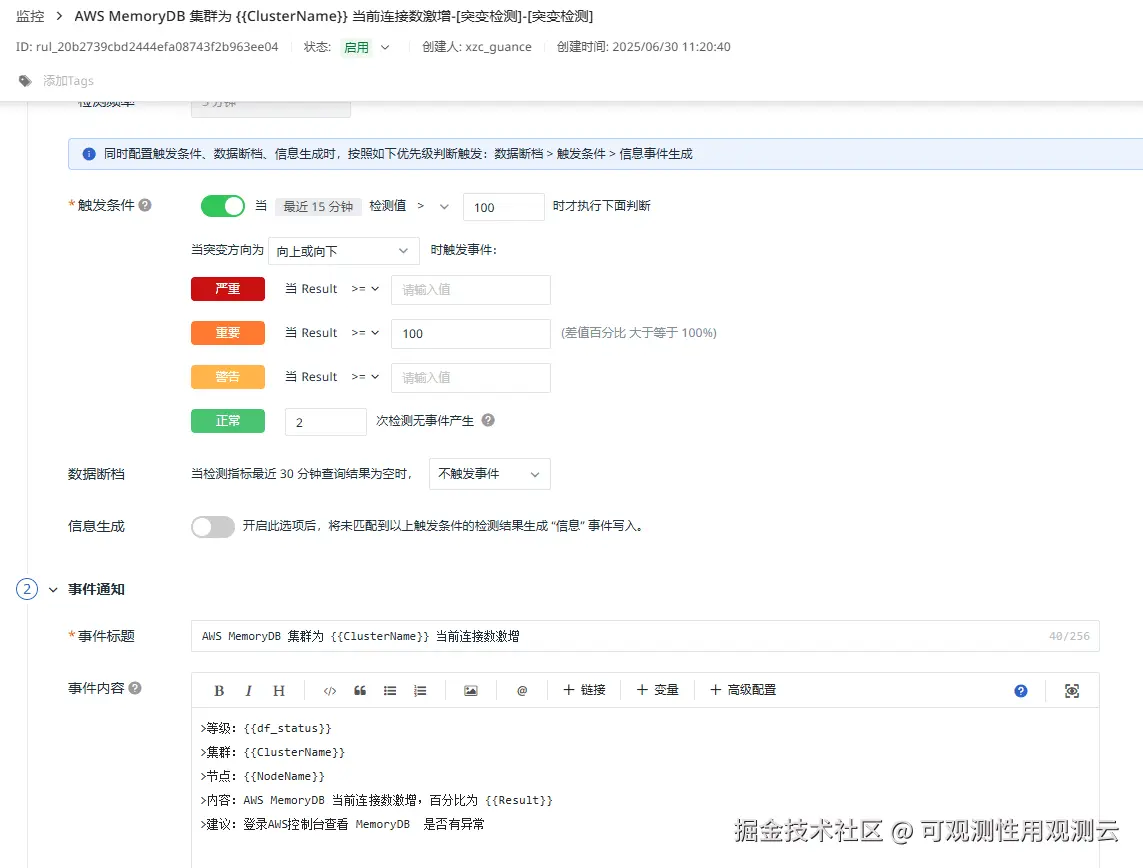Click the rule ID text
This screenshot has width=1143, height=868.
[x=147, y=47]
